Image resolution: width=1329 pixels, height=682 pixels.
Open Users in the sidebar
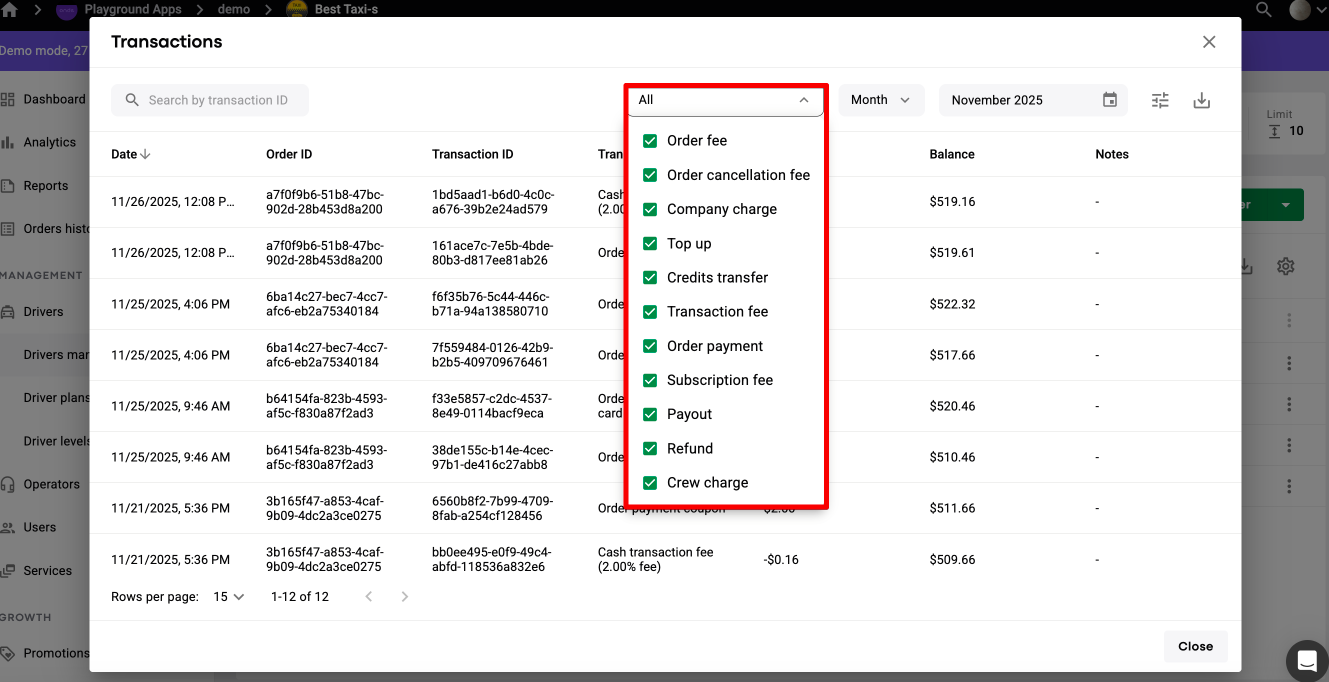40,527
